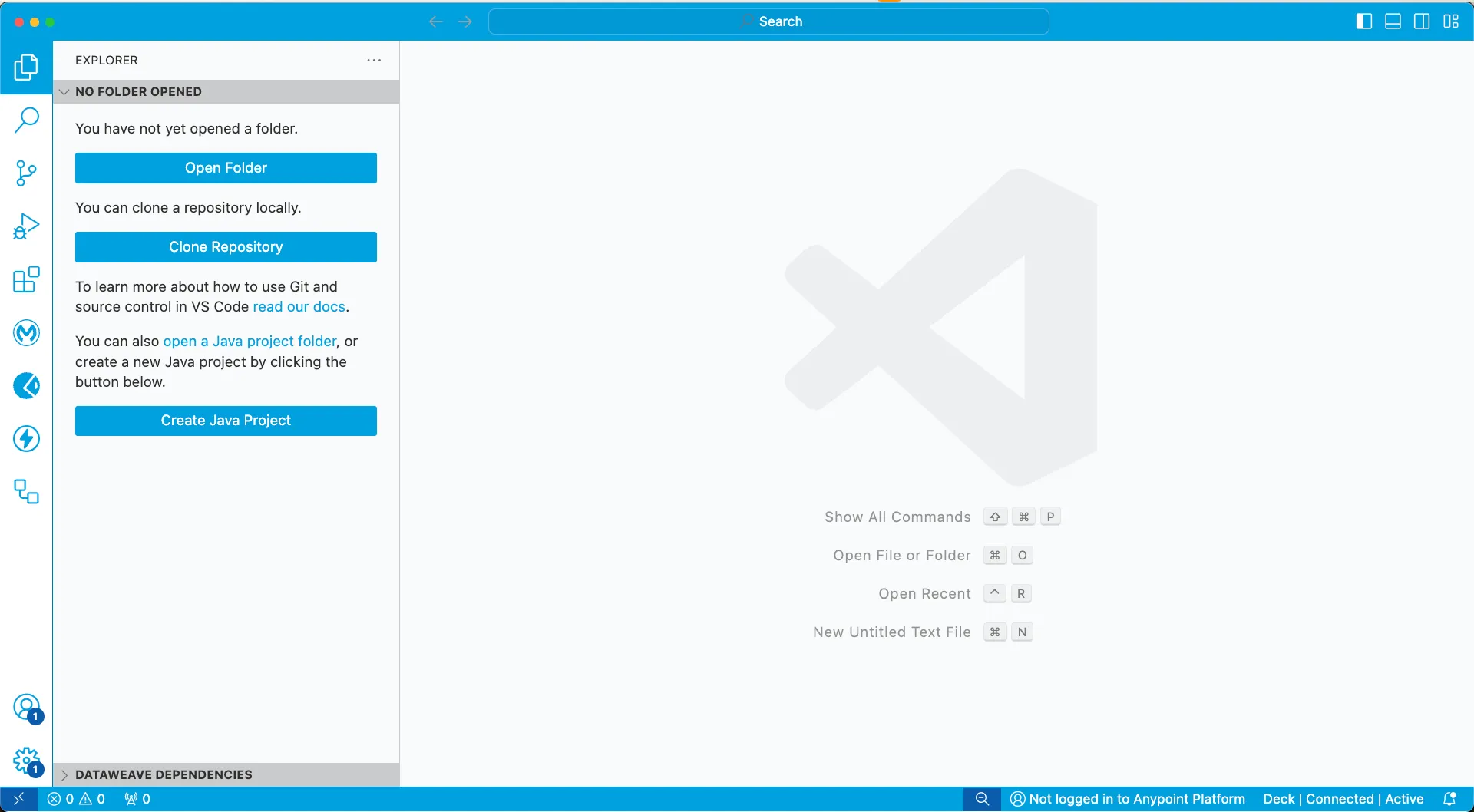
Task: Click the zoom magnifier status bar icon
Action: point(982,799)
